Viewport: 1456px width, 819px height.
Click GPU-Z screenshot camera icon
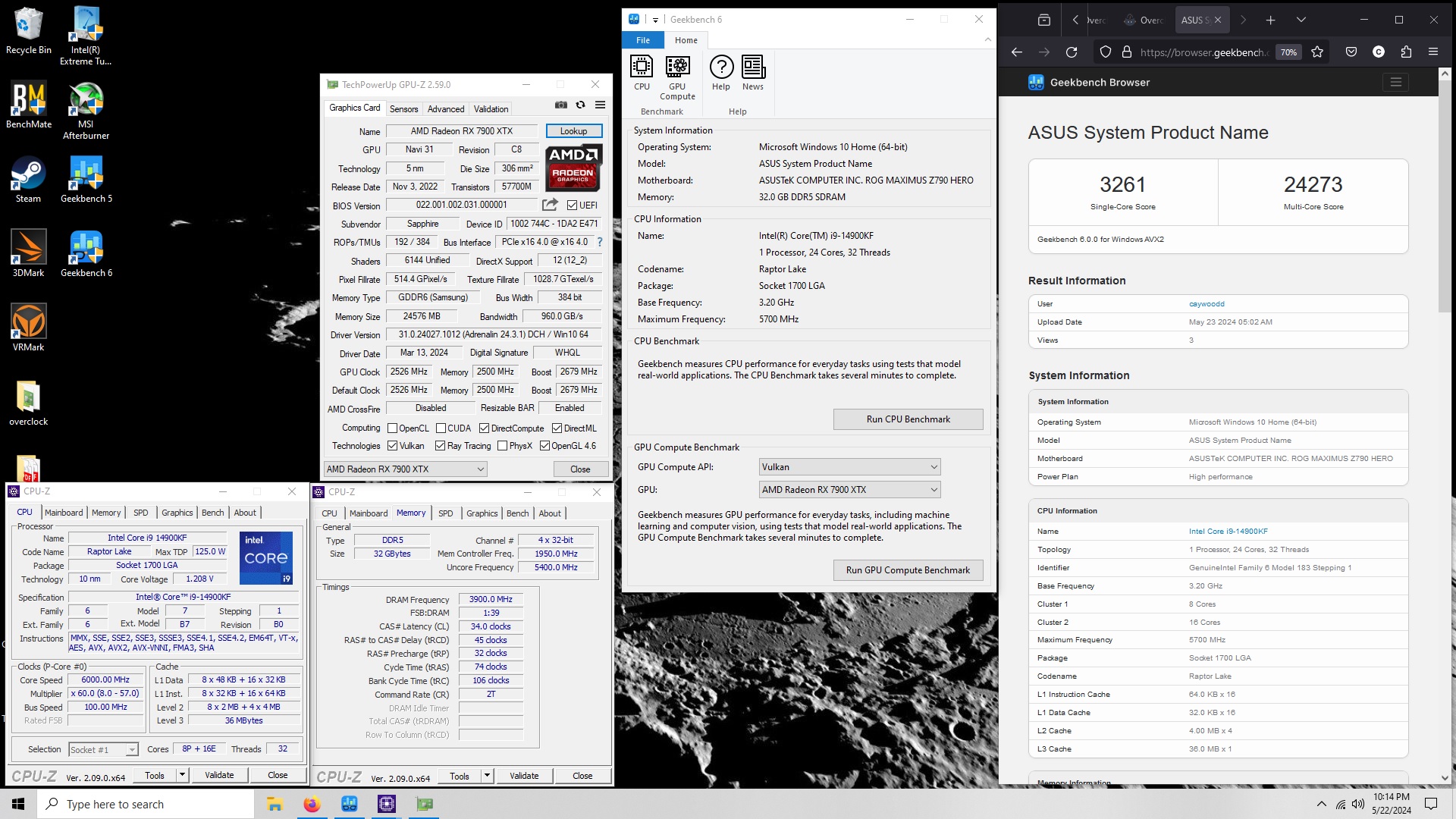click(561, 105)
